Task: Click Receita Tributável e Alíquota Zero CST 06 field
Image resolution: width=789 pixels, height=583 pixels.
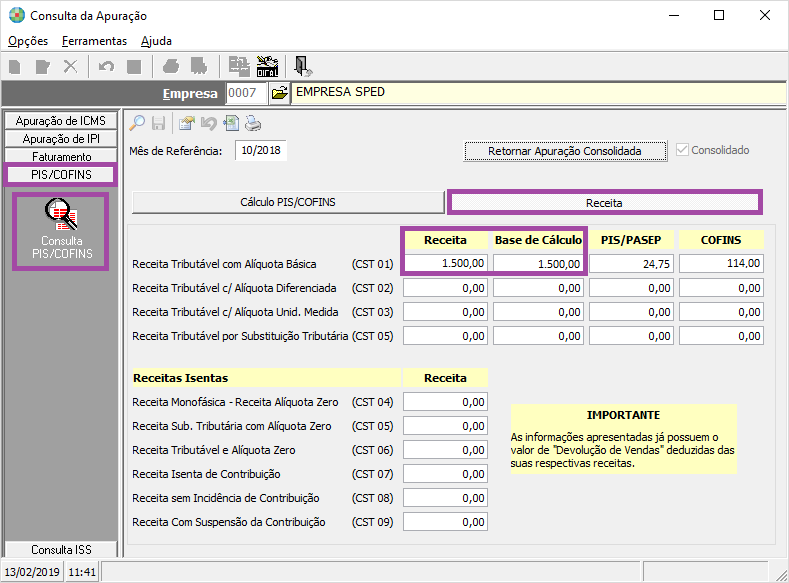Action: coord(445,450)
